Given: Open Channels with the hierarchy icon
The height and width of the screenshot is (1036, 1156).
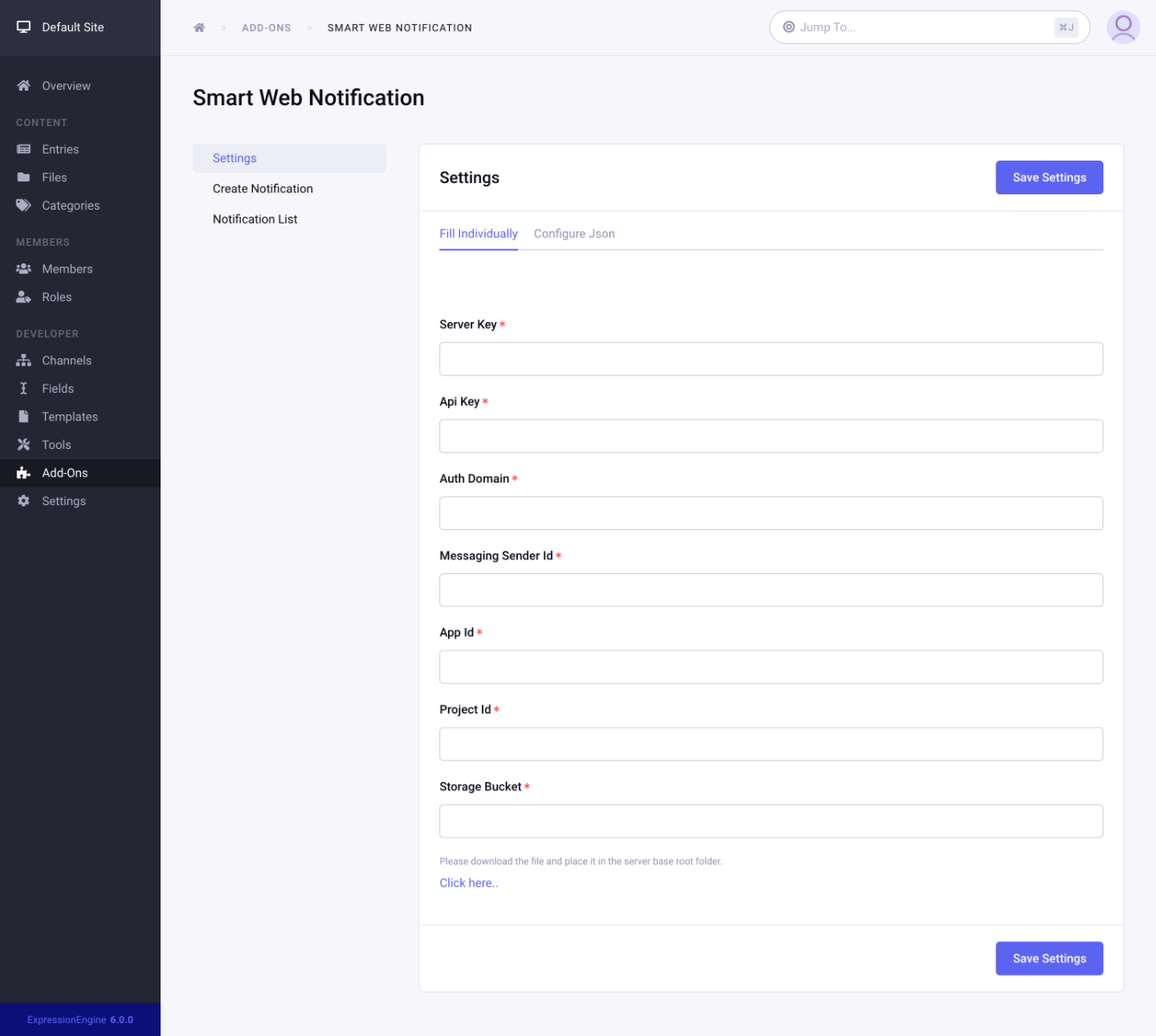Looking at the screenshot, I should coord(24,360).
